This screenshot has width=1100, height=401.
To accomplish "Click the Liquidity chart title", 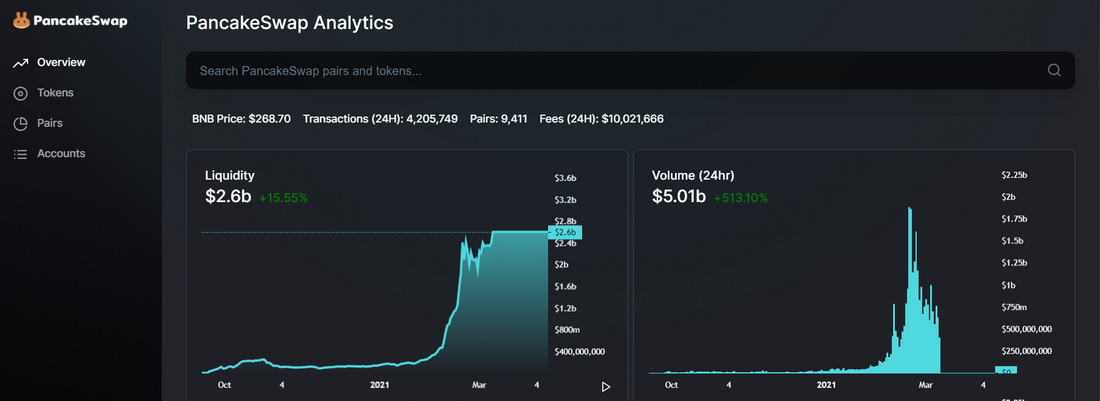I will (x=229, y=176).
